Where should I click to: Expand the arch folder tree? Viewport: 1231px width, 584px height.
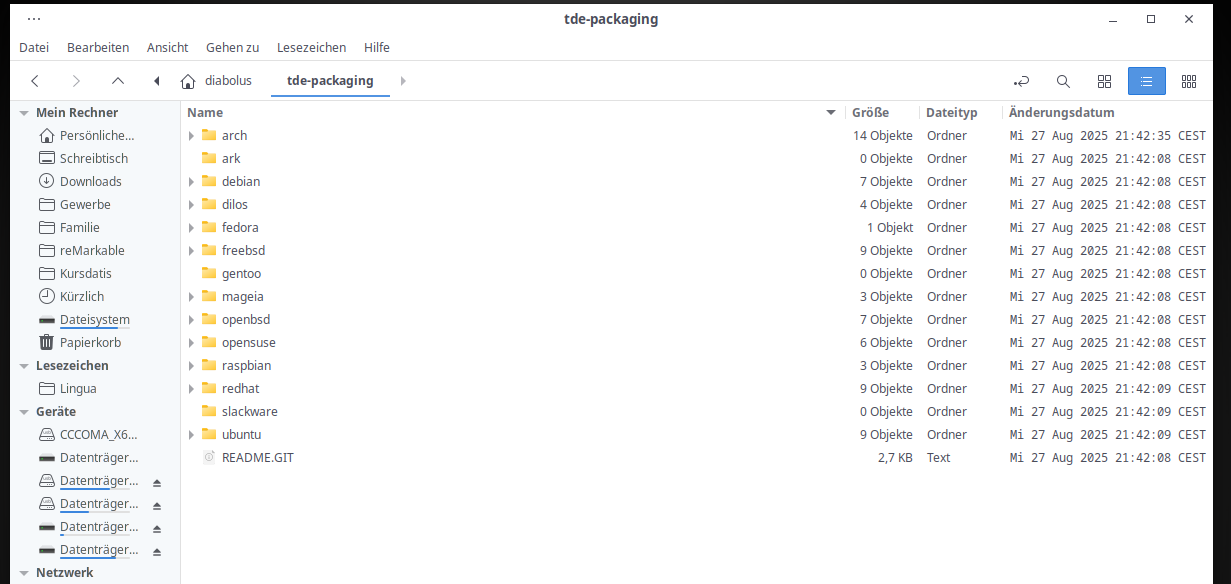pos(192,135)
